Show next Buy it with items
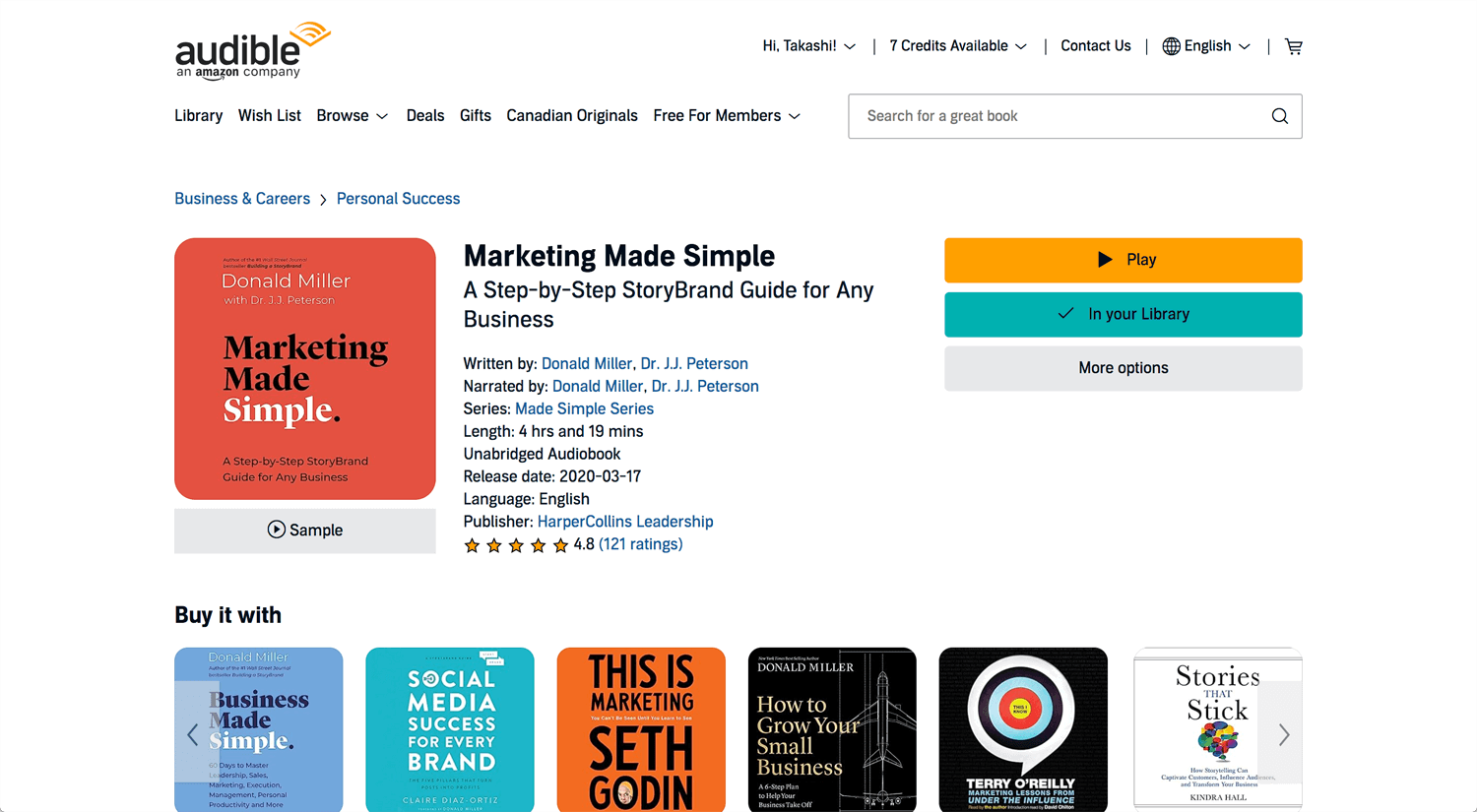Screen dimensions: 1477x812 1284,734
